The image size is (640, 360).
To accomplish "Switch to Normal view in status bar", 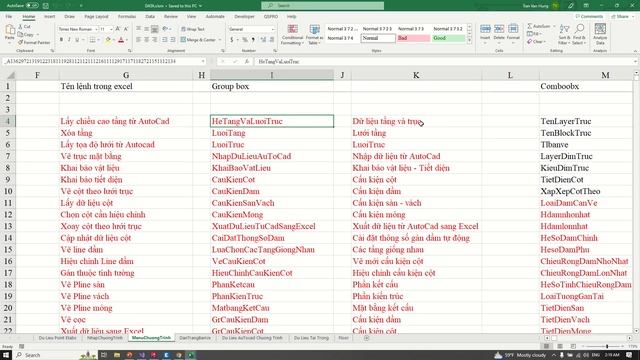I will coord(546,346).
